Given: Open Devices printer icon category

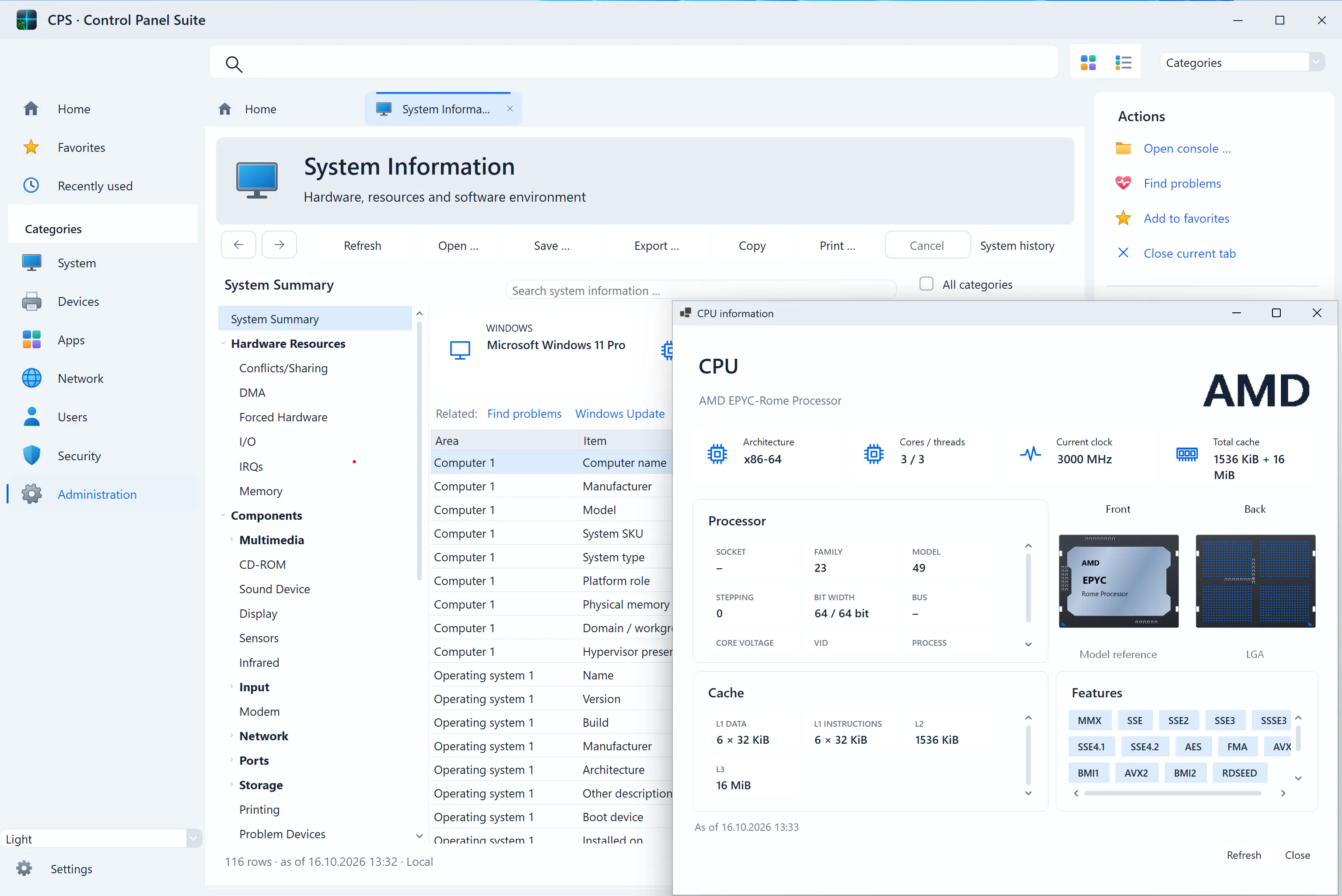Looking at the screenshot, I should point(31,301).
